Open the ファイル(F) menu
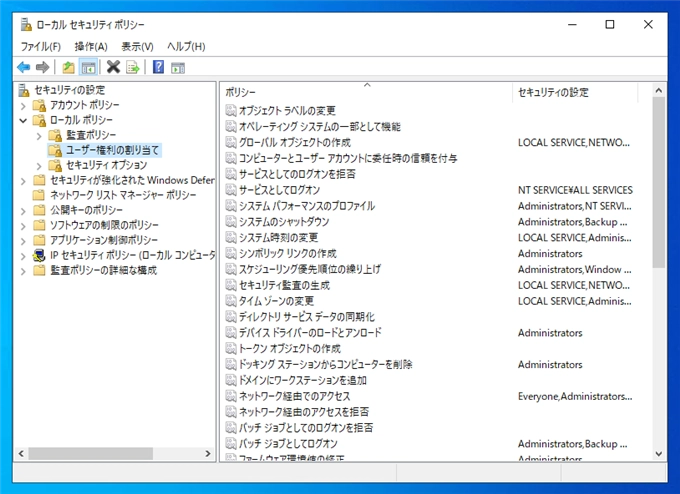The height and width of the screenshot is (494, 680). click(41, 46)
